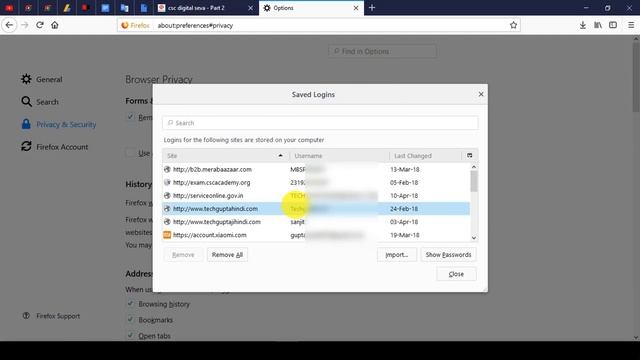Click the Import... button
The height and width of the screenshot is (360, 640).
click(x=397, y=255)
